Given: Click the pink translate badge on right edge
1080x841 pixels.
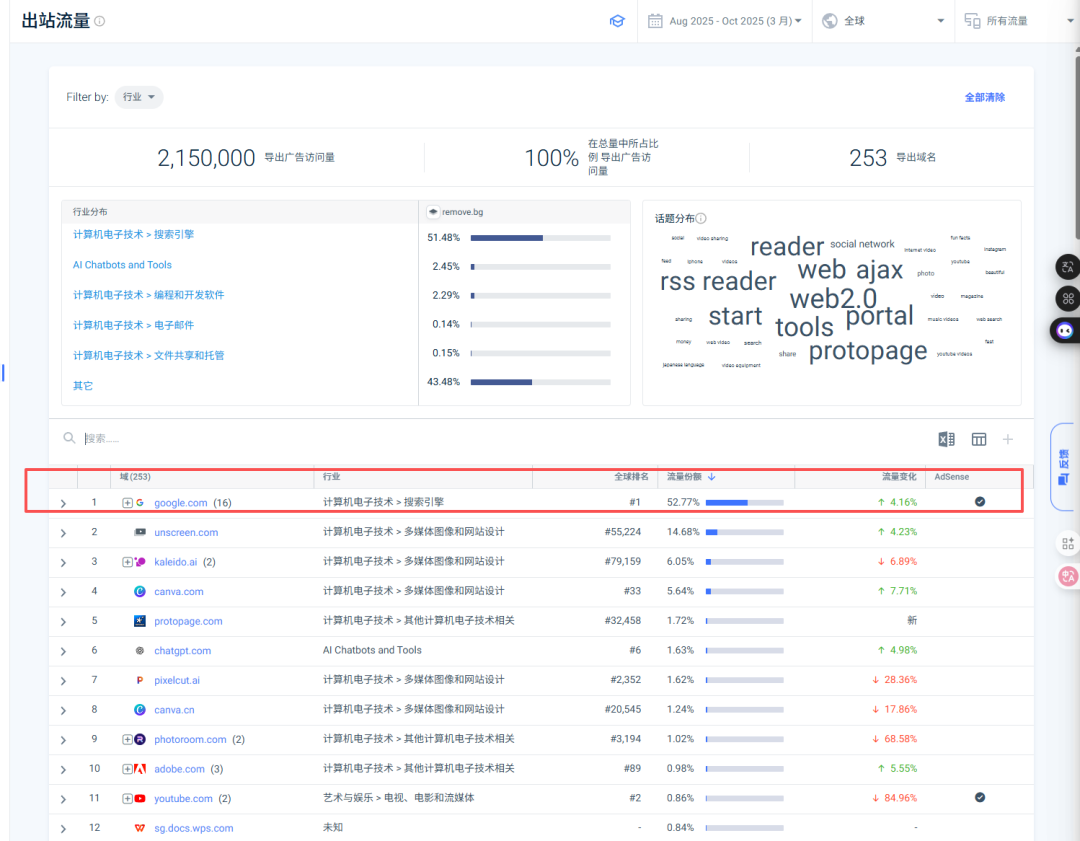Looking at the screenshot, I should click(1068, 576).
